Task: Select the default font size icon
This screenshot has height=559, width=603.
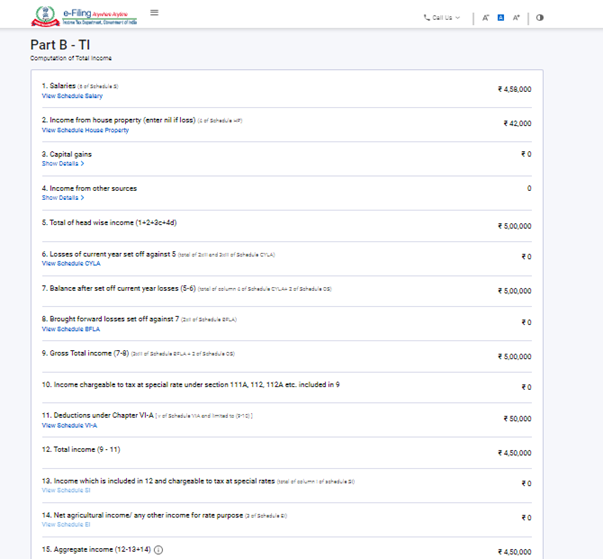Action: pos(501,18)
